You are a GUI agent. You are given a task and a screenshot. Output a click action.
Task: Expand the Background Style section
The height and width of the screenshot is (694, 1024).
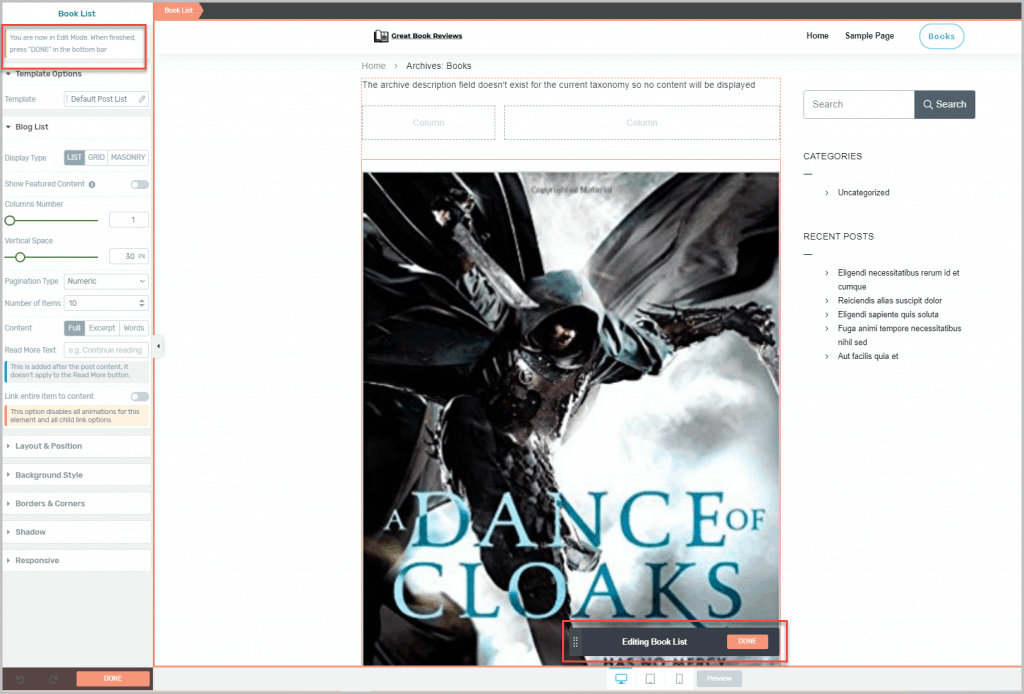[49, 475]
